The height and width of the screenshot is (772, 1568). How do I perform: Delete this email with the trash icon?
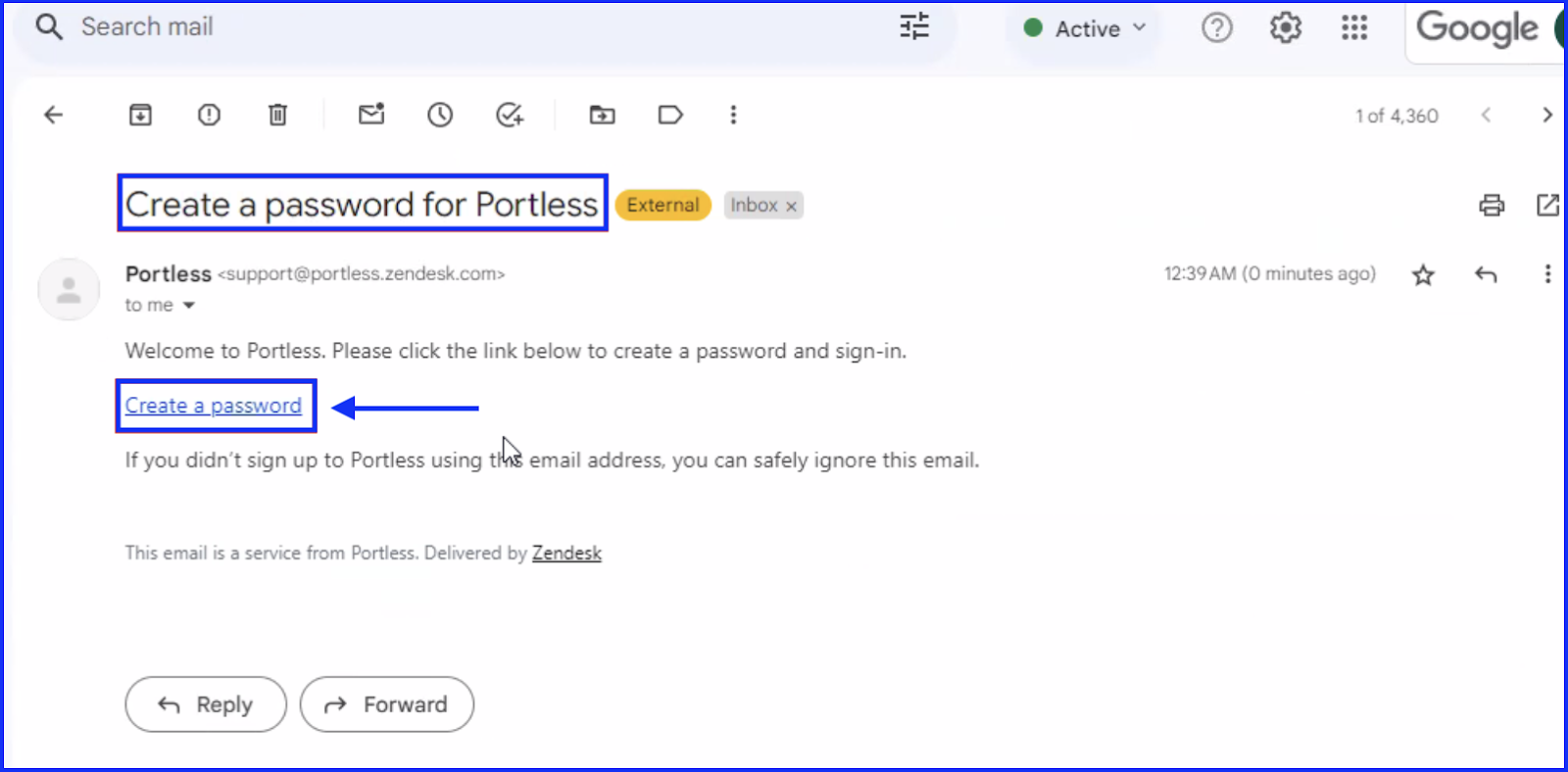point(277,115)
